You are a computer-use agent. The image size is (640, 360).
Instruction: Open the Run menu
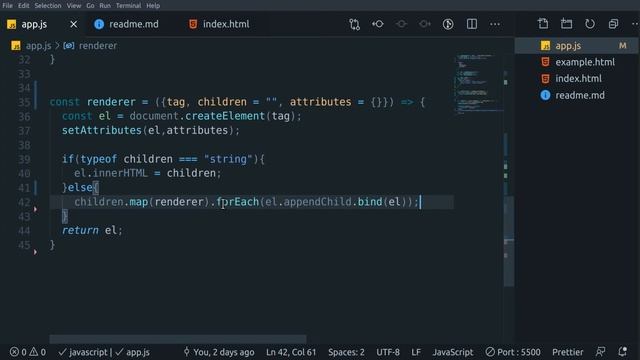[x=105, y=5]
